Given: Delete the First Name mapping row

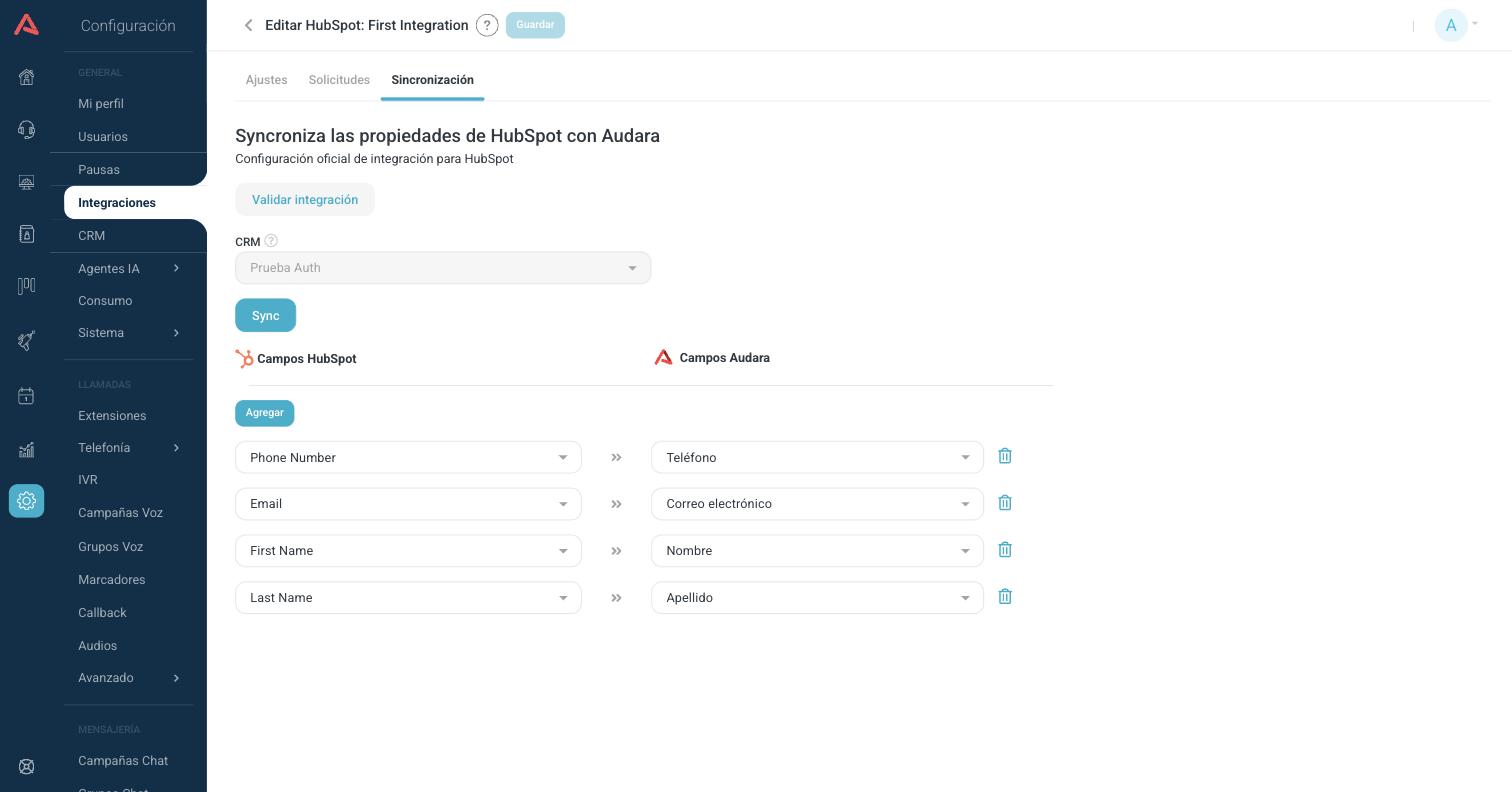Looking at the screenshot, I should pos(1005,550).
